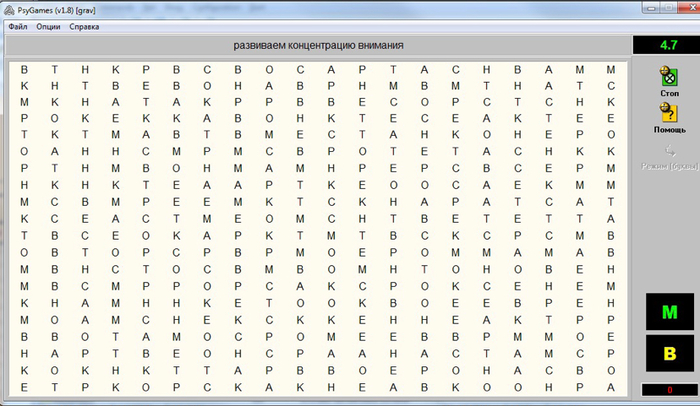
Task: Click the PsyGames (v1.8) title bar text
Action: pos(50,8)
